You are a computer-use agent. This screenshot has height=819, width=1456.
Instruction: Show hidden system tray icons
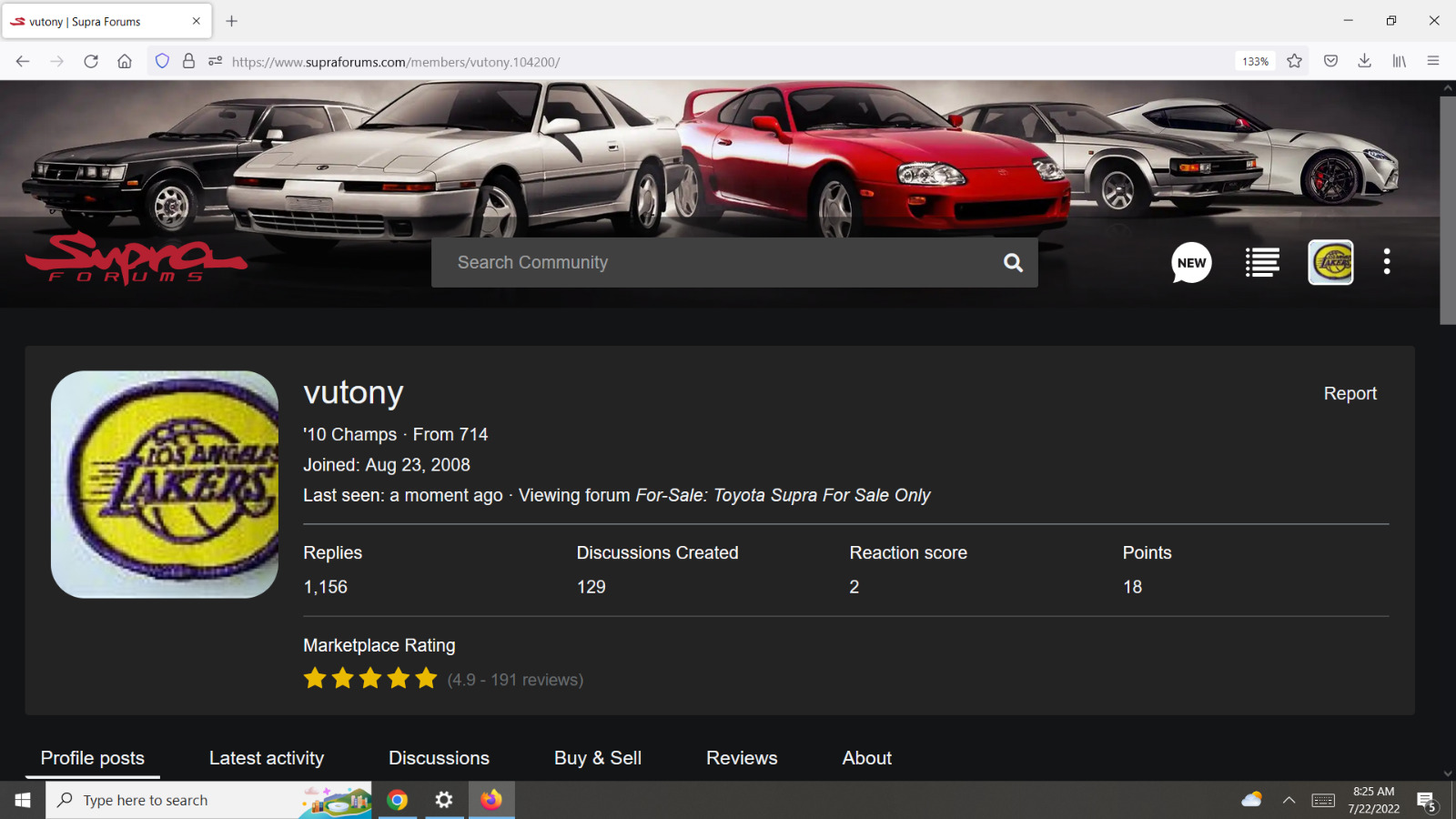(1289, 800)
